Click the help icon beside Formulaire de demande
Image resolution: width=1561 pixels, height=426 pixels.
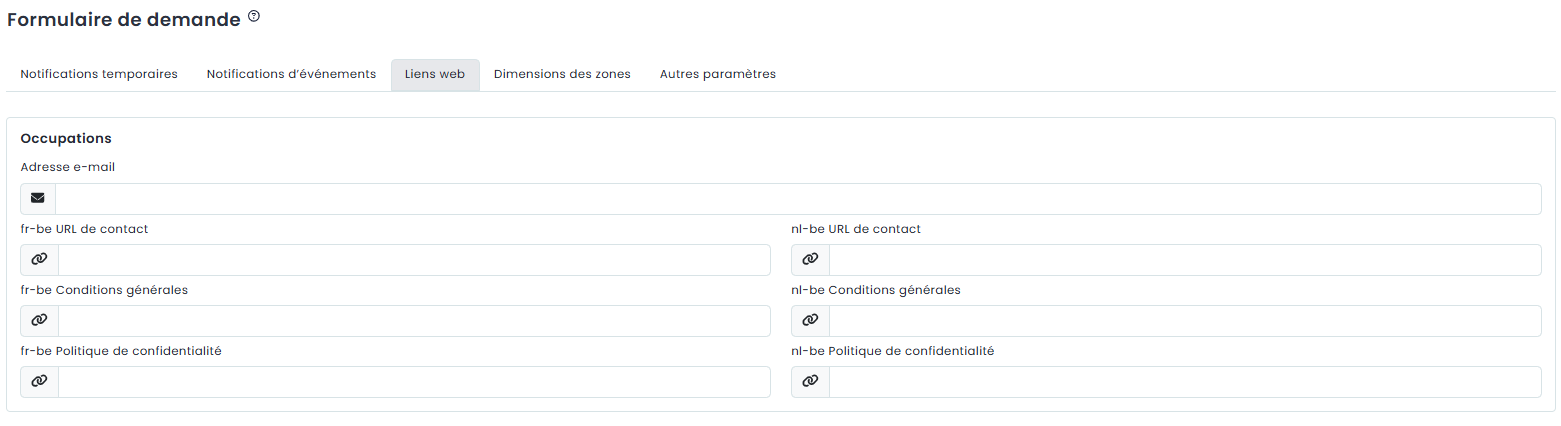tap(254, 16)
